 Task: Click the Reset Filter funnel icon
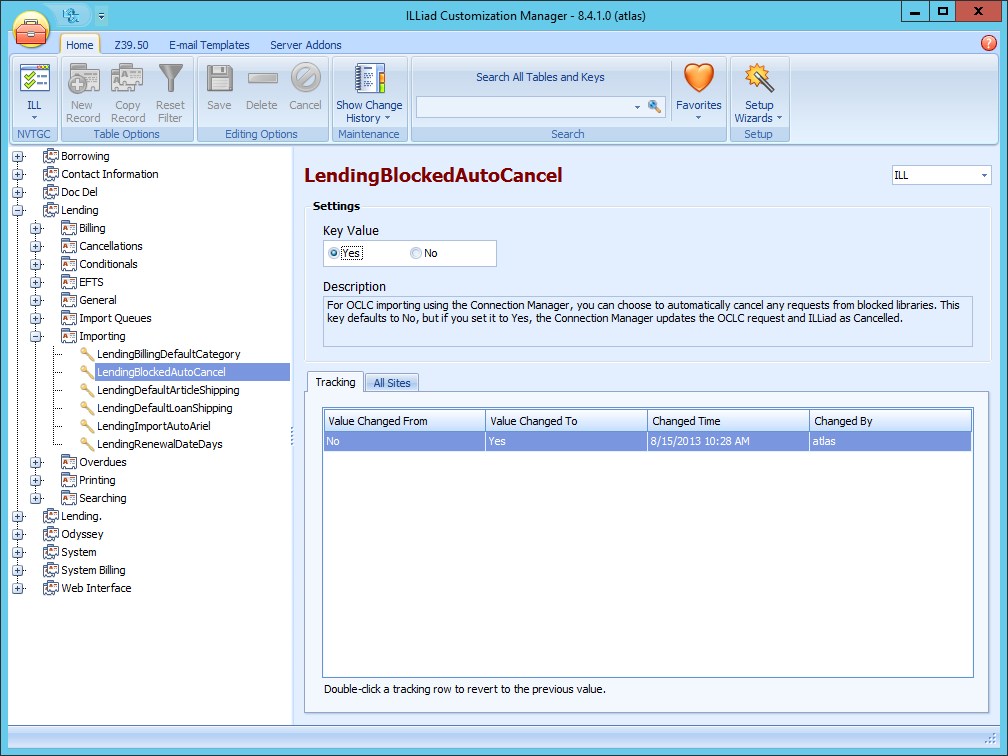click(x=170, y=78)
